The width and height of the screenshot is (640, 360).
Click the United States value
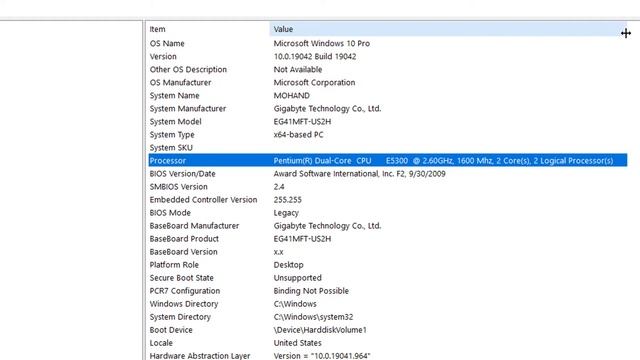(x=297, y=344)
